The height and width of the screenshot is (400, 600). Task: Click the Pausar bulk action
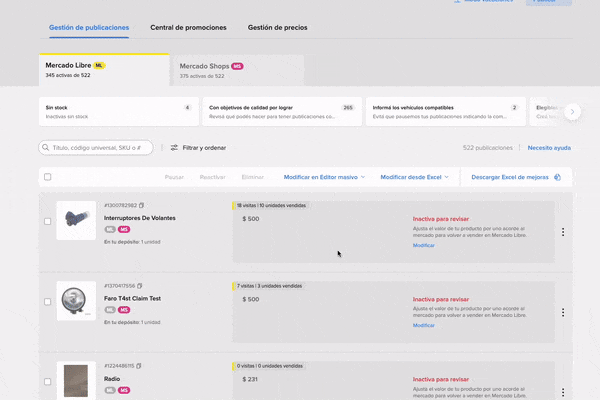point(174,177)
